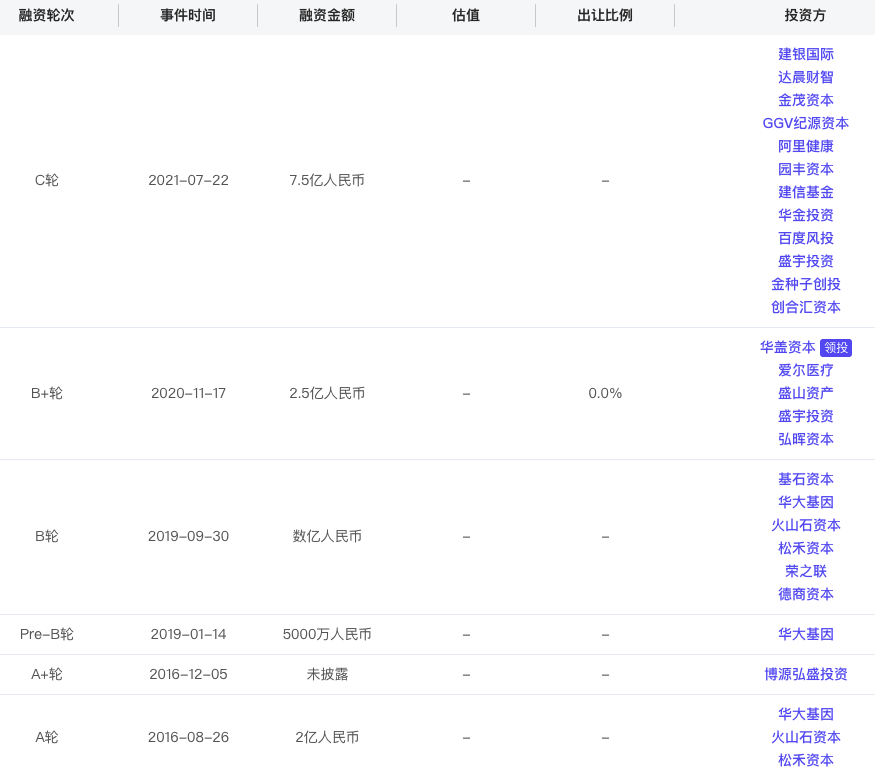Image resolution: width=875 pixels, height=772 pixels.
Task: Select the amount 2亿人民币
Action: pyautogui.click(x=327, y=737)
